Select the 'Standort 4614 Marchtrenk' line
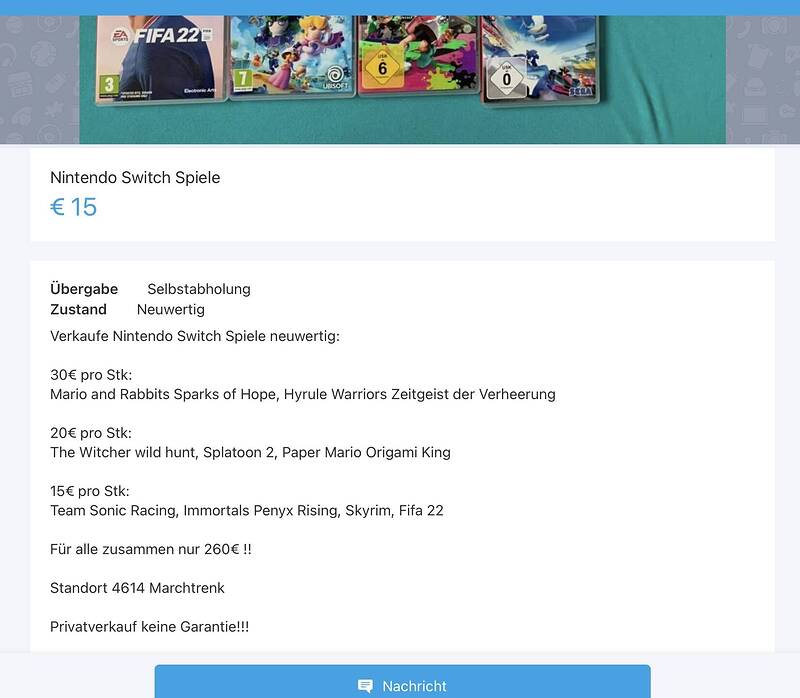 coord(137,588)
